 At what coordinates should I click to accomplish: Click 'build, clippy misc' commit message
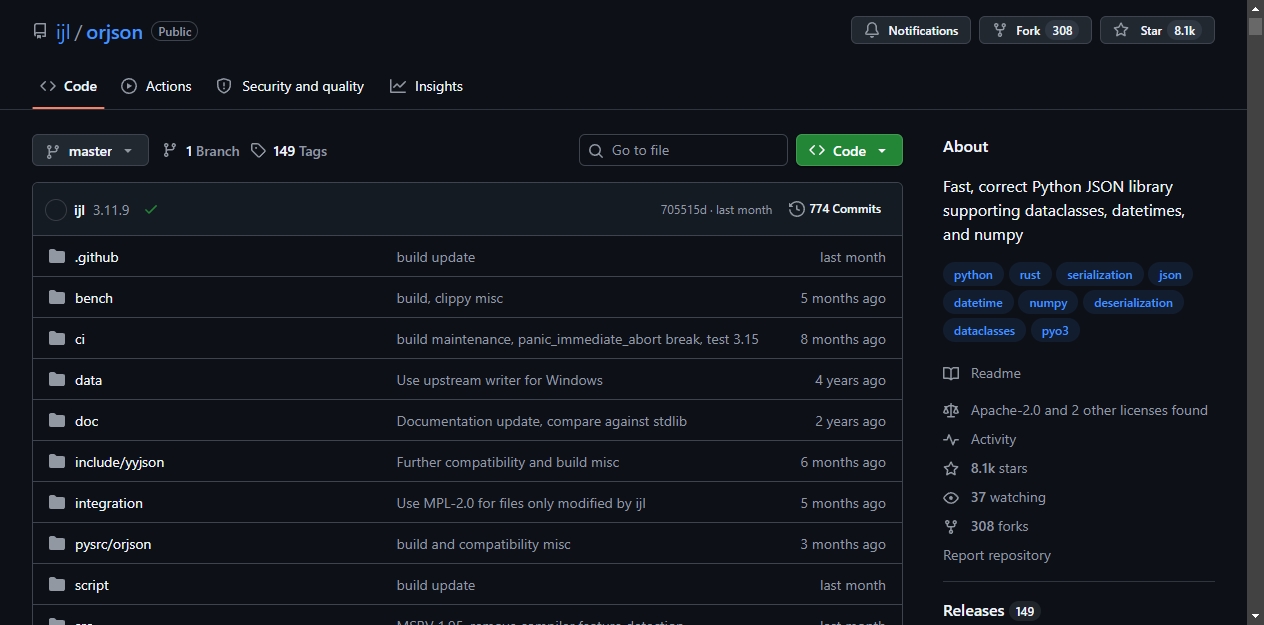(450, 298)
